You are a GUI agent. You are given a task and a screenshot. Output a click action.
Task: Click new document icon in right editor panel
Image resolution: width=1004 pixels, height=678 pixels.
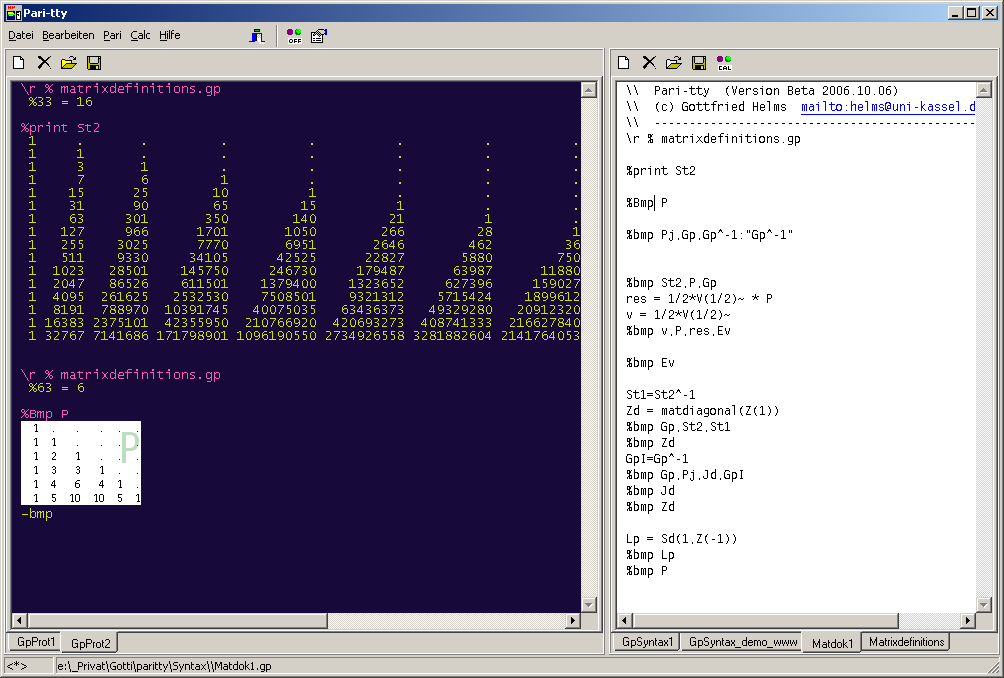click(x=624, y=63)
